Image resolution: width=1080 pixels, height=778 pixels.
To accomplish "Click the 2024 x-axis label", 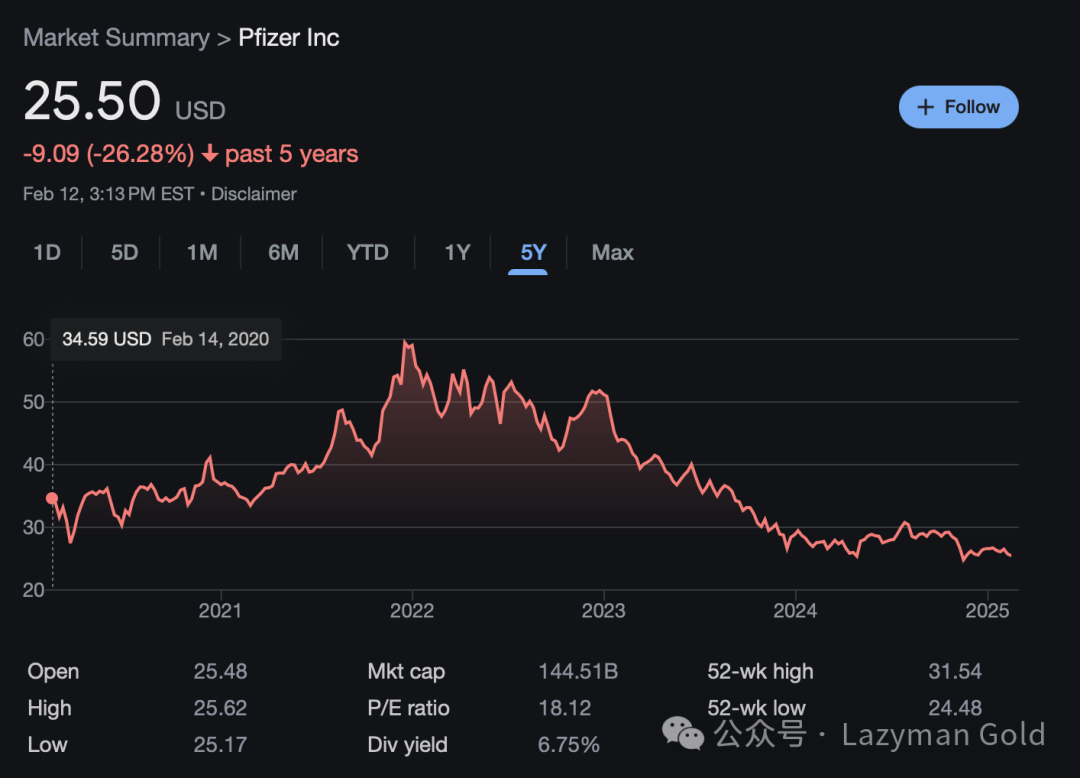I will pos(795,611).
